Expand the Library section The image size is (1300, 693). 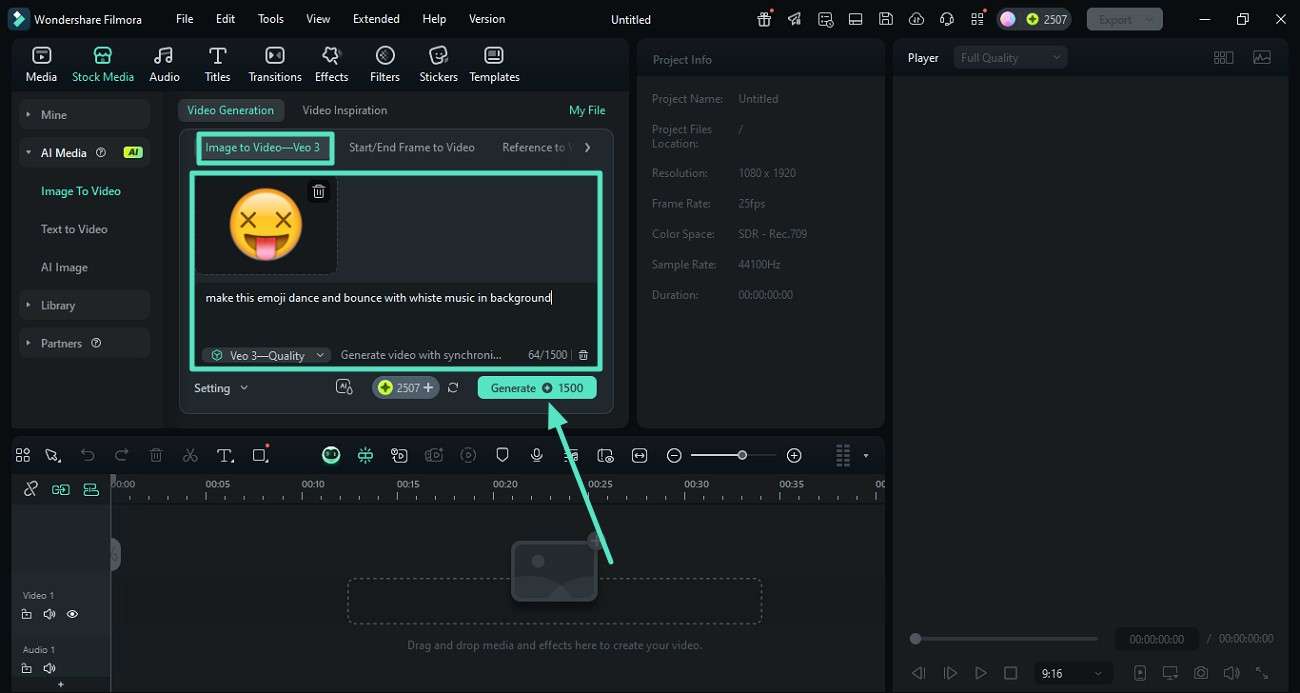point(85,305)
